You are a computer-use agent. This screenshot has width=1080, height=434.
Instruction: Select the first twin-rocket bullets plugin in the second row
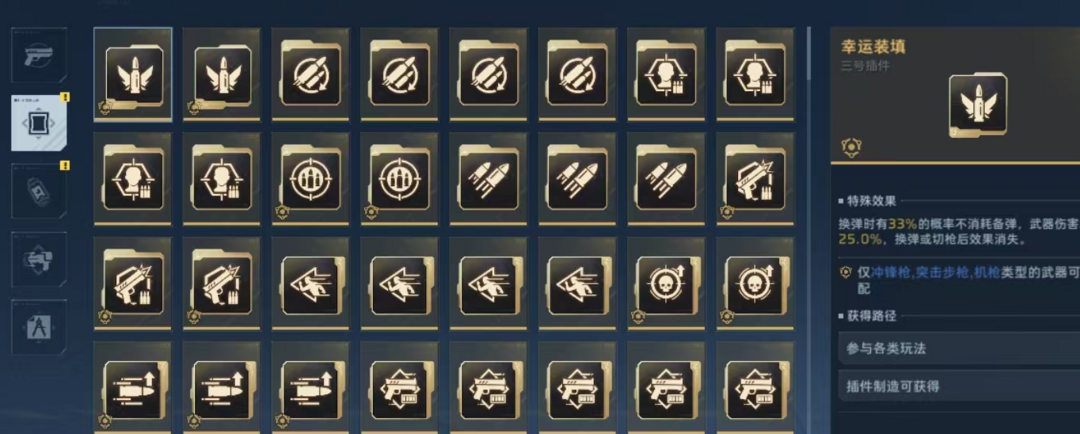click(488, 179)
